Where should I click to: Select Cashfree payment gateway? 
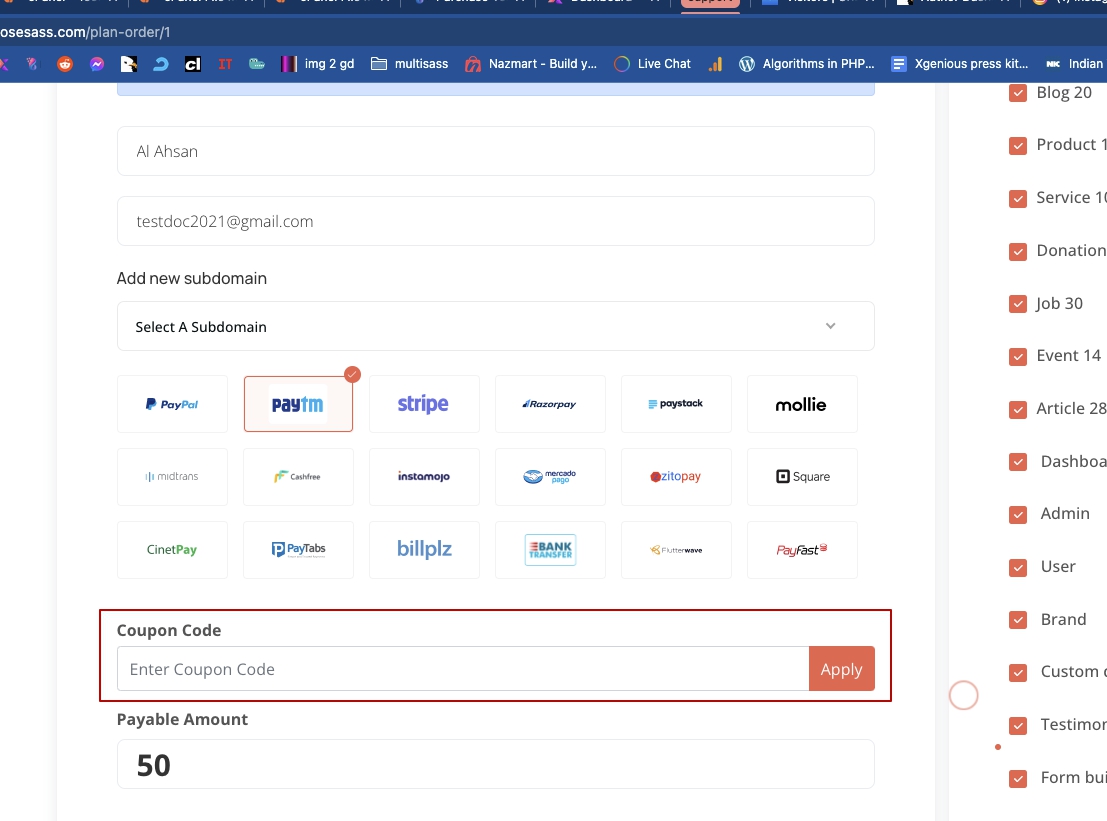click(x=298, y=477)
